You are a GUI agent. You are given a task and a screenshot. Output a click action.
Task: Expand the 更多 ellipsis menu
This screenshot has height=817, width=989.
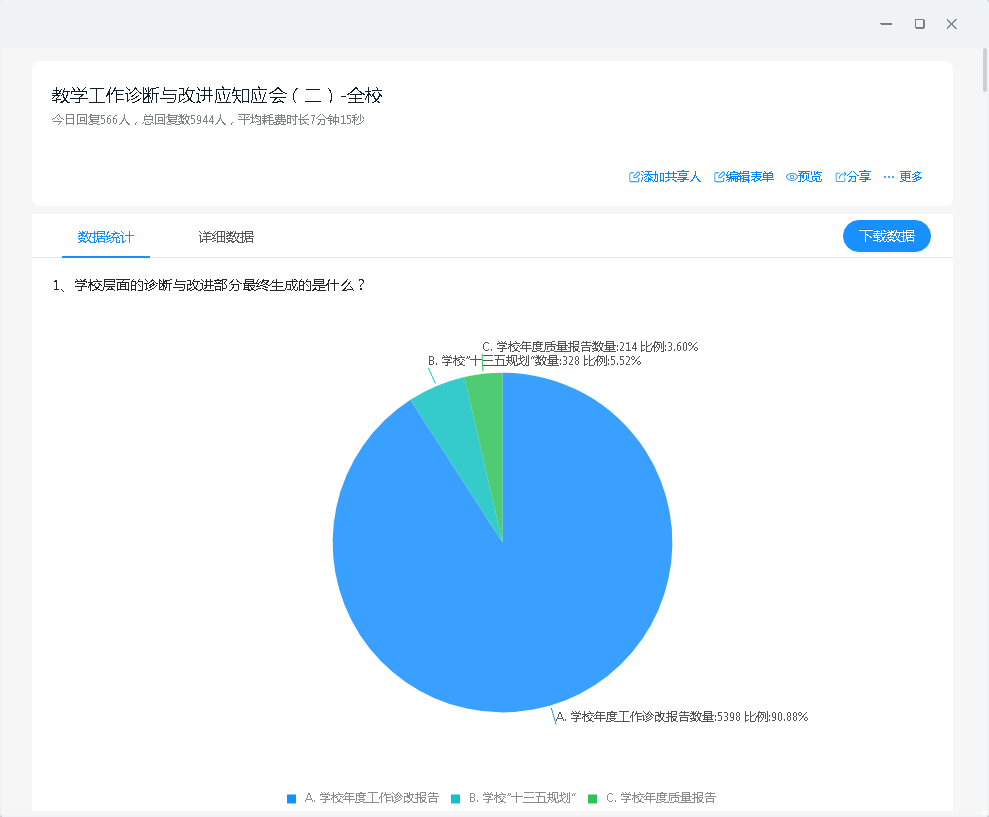click(889, 177)
